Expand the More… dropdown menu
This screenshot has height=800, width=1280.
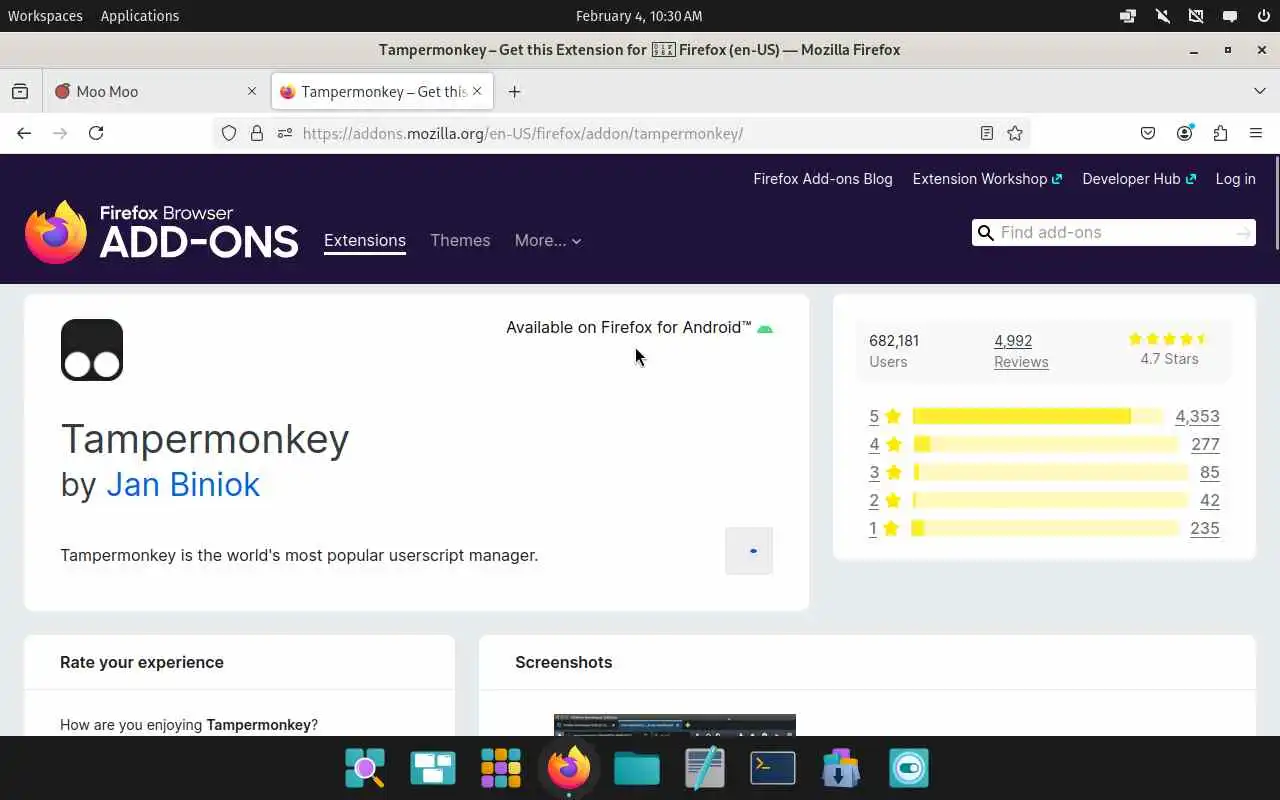548,240
